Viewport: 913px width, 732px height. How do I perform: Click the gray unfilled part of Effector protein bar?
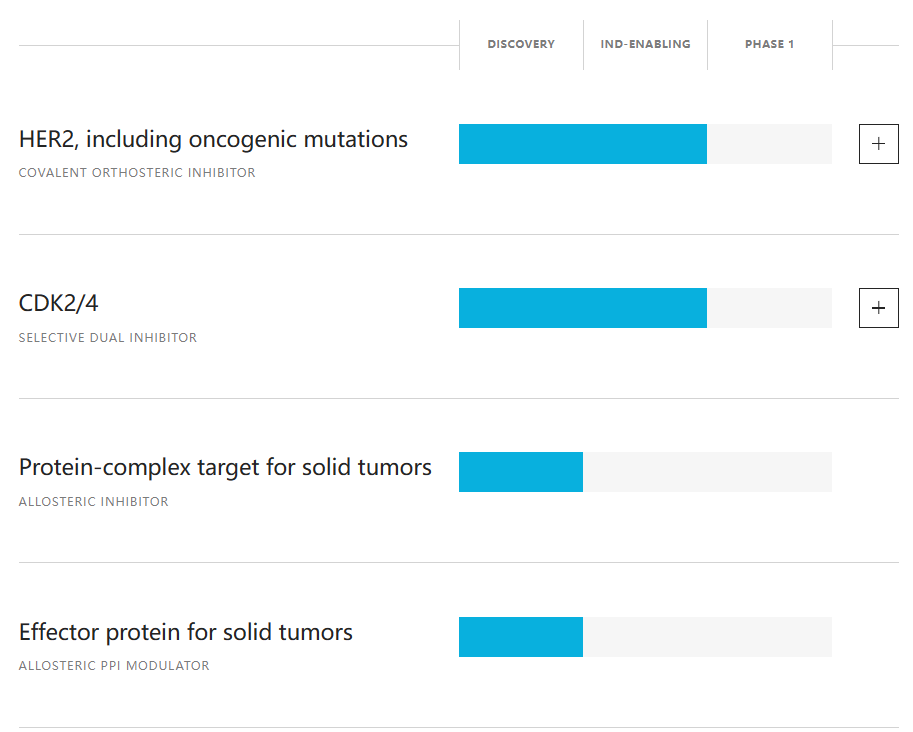coord(707,637)
